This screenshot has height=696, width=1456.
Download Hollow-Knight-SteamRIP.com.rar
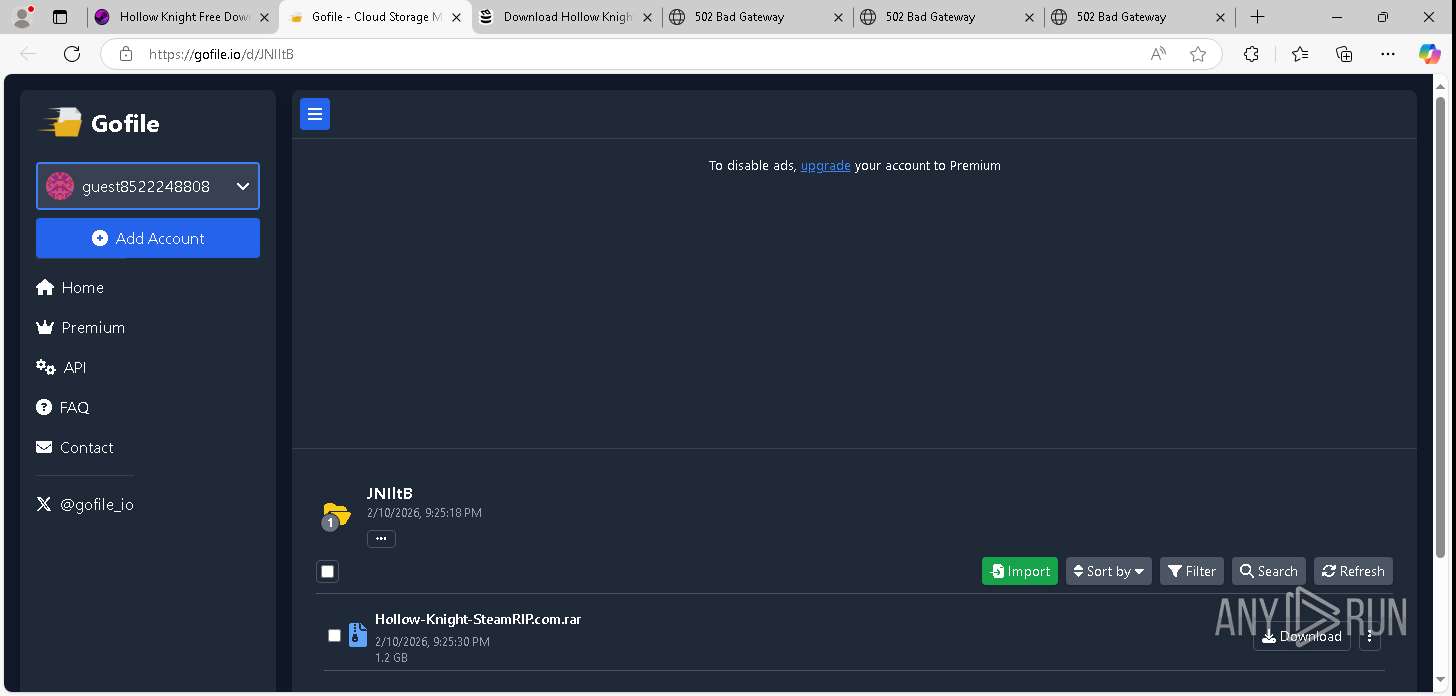[x=1302, y=636]
